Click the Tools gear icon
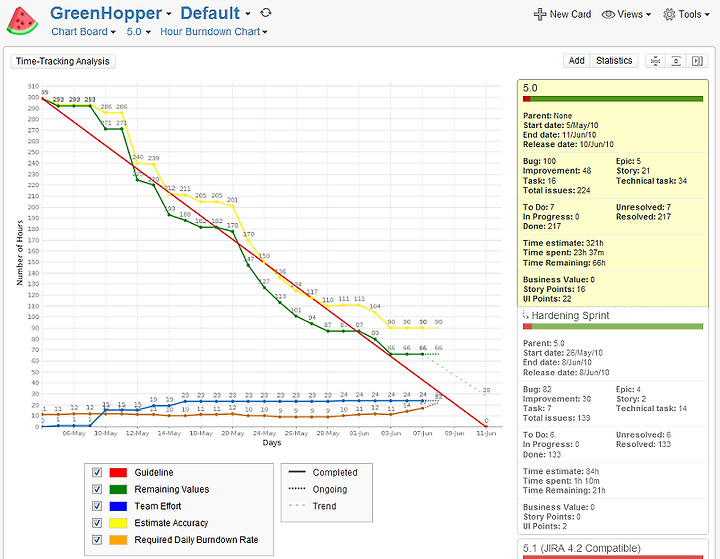Viewport: 720px width, 559px height. (x=669, y=14)
